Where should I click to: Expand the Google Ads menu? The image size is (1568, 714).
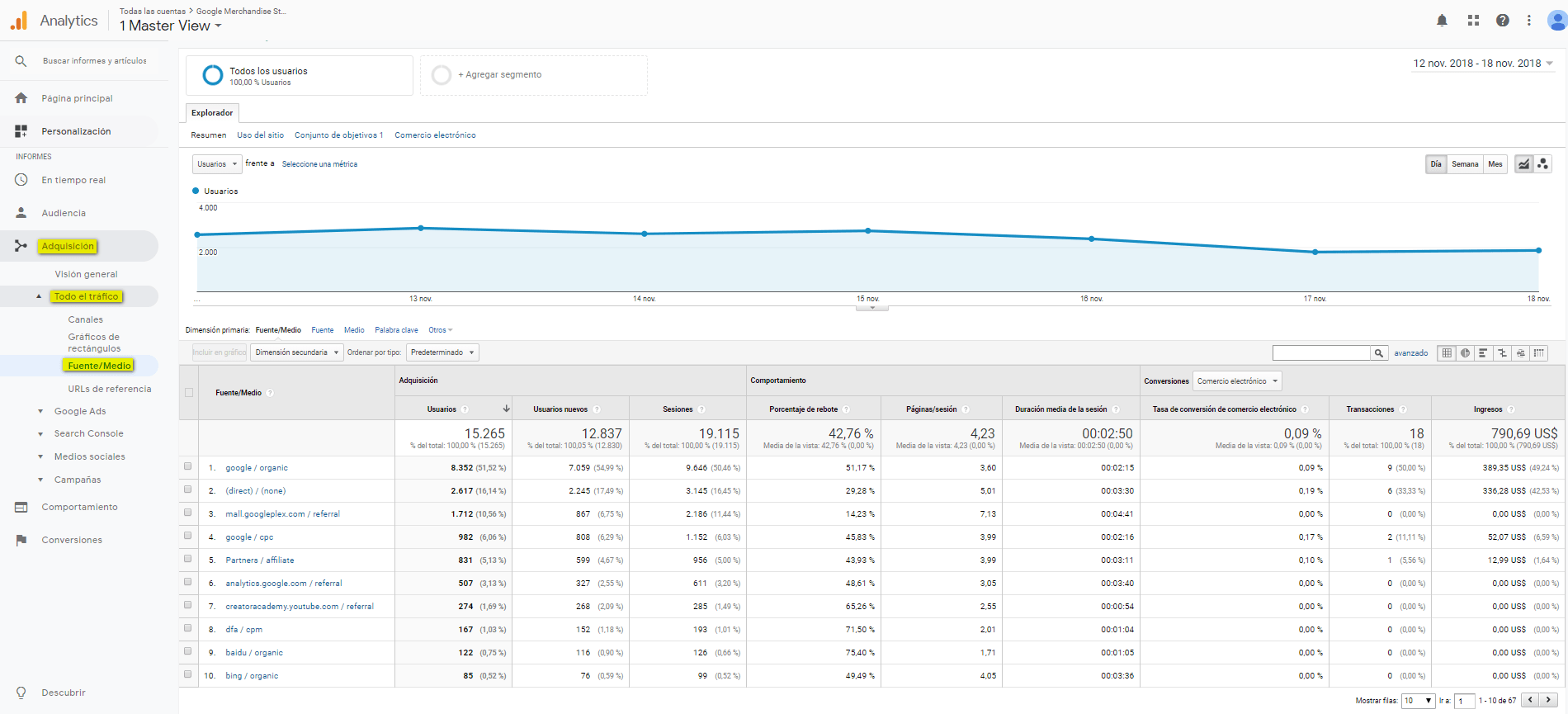pyautogui.click(x=80, y=411)
